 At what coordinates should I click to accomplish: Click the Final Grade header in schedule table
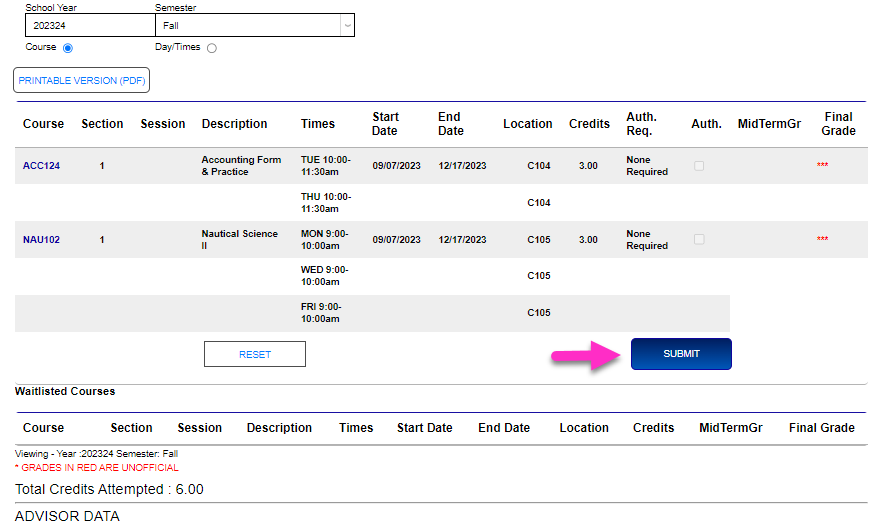click(838, 124)
